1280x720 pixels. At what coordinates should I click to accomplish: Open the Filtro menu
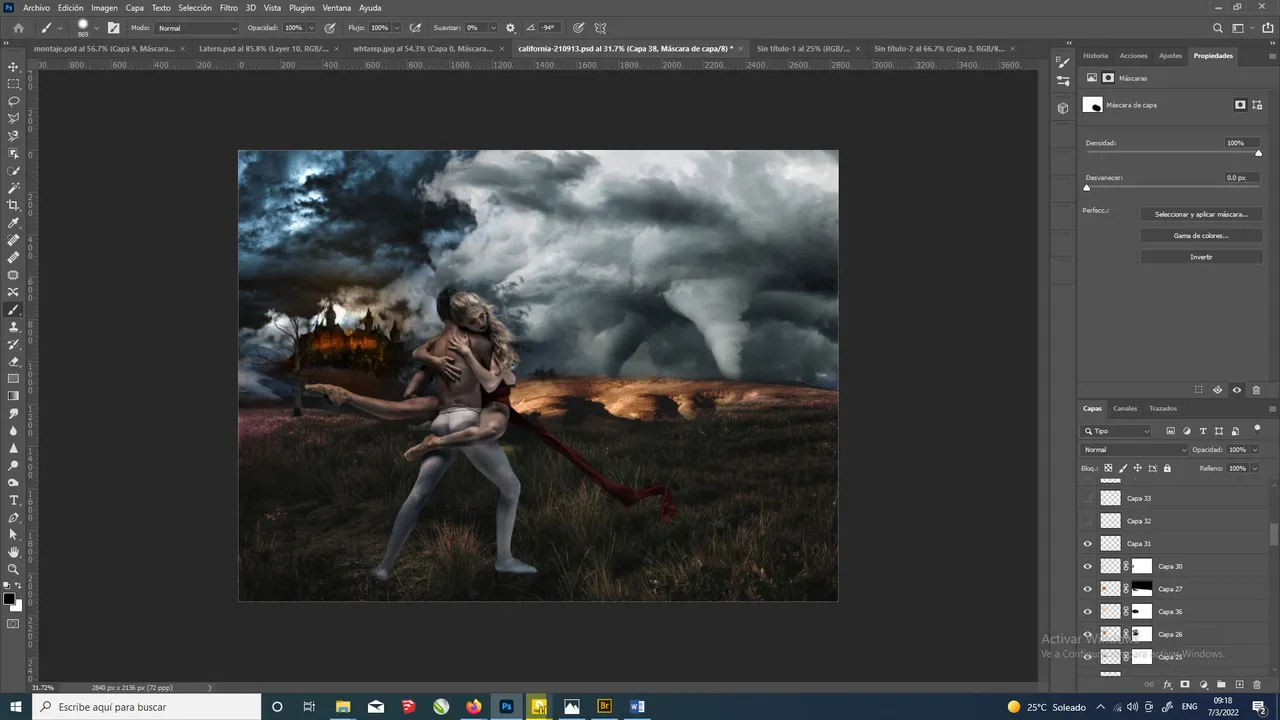[x=229, y=8]
